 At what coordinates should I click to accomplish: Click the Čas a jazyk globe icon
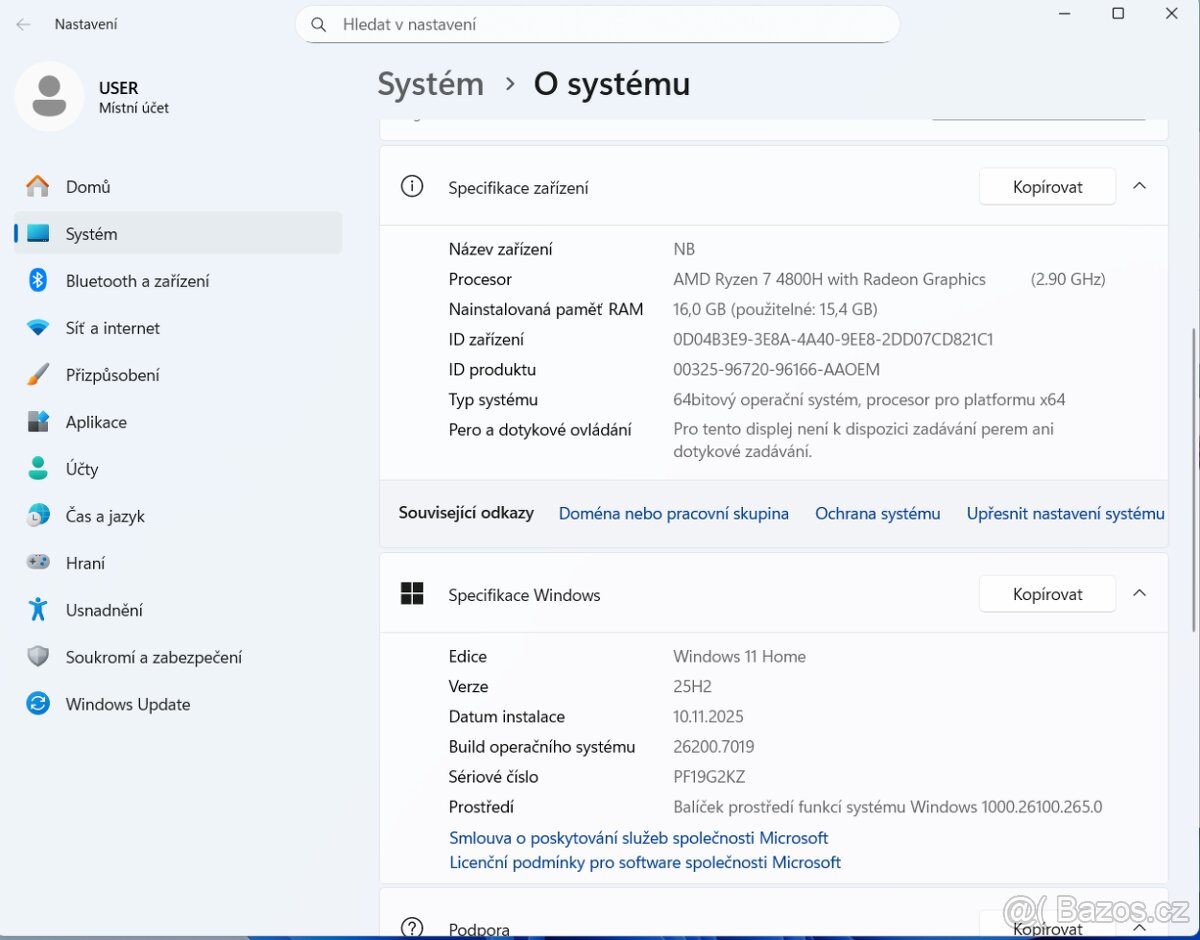pyautogui.click(x=37, y=516)
